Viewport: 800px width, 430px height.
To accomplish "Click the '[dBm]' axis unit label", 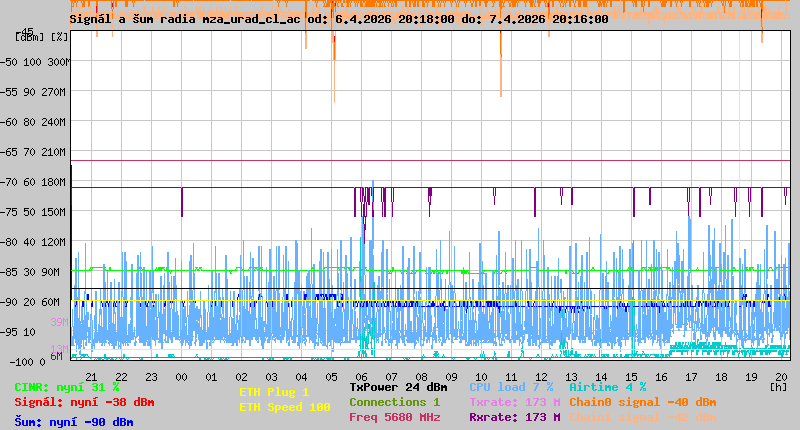I will tap(30, 37).
